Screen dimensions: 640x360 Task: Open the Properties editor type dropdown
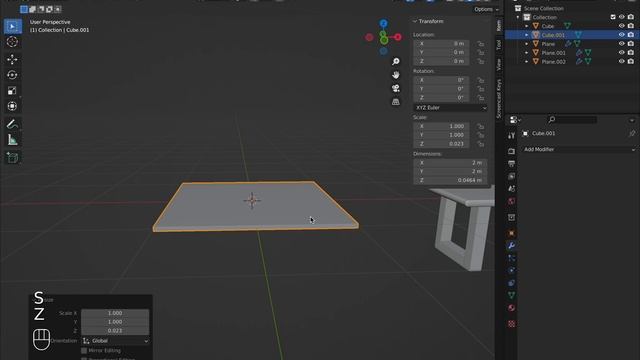pos(515,120)
